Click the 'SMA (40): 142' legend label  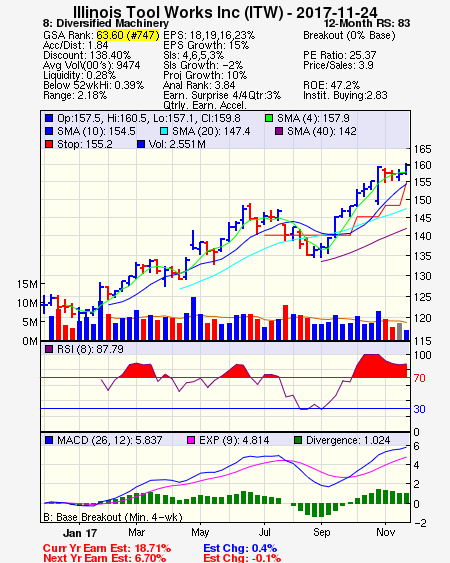pyautogui.click(x=322, y=131)
